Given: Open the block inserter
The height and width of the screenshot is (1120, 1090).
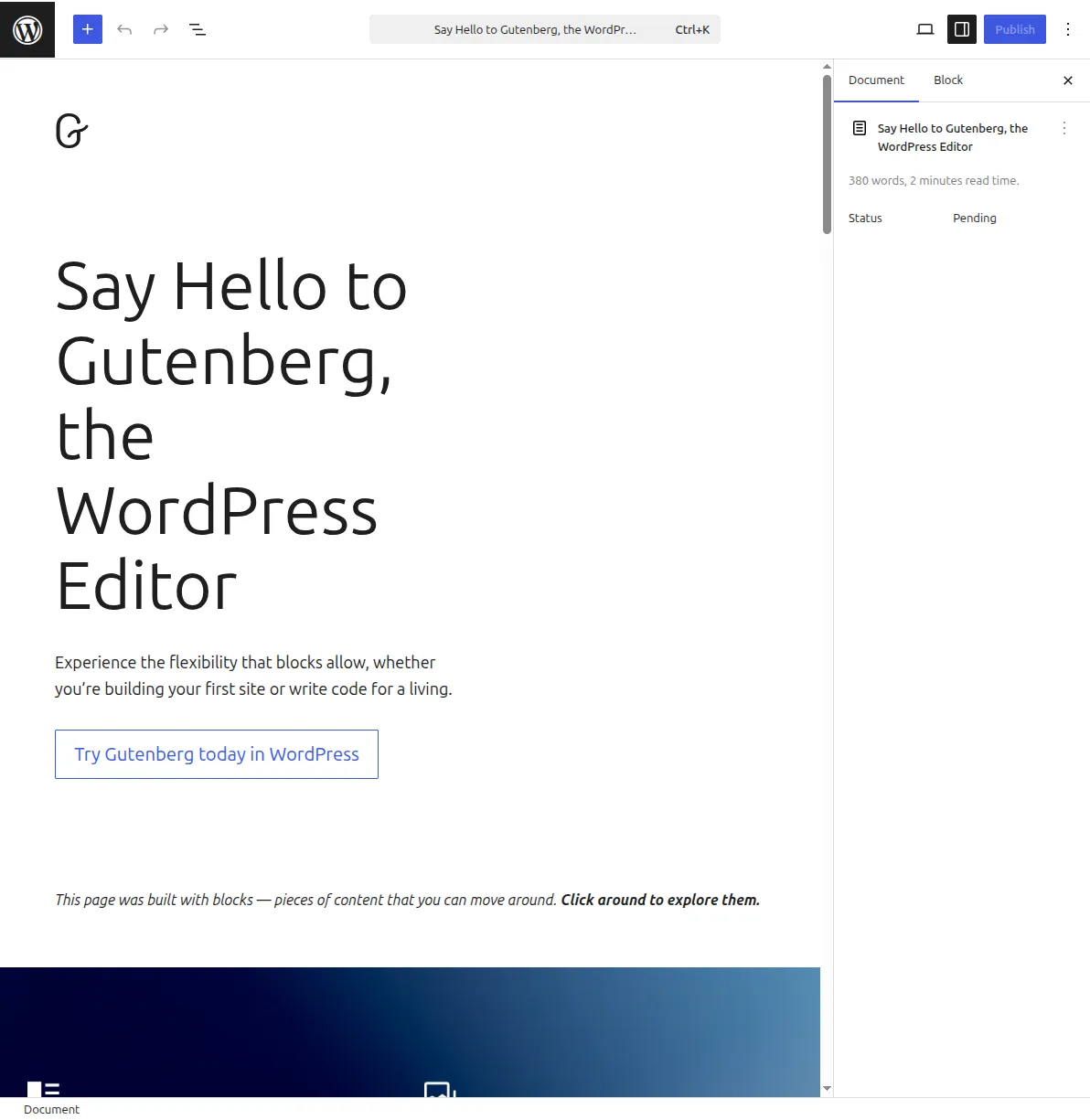Looking at the screenshot, I should click(x=87, y=28).
